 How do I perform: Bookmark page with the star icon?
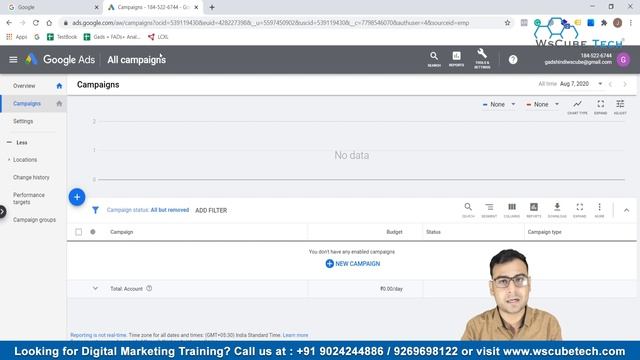(507, 23)
